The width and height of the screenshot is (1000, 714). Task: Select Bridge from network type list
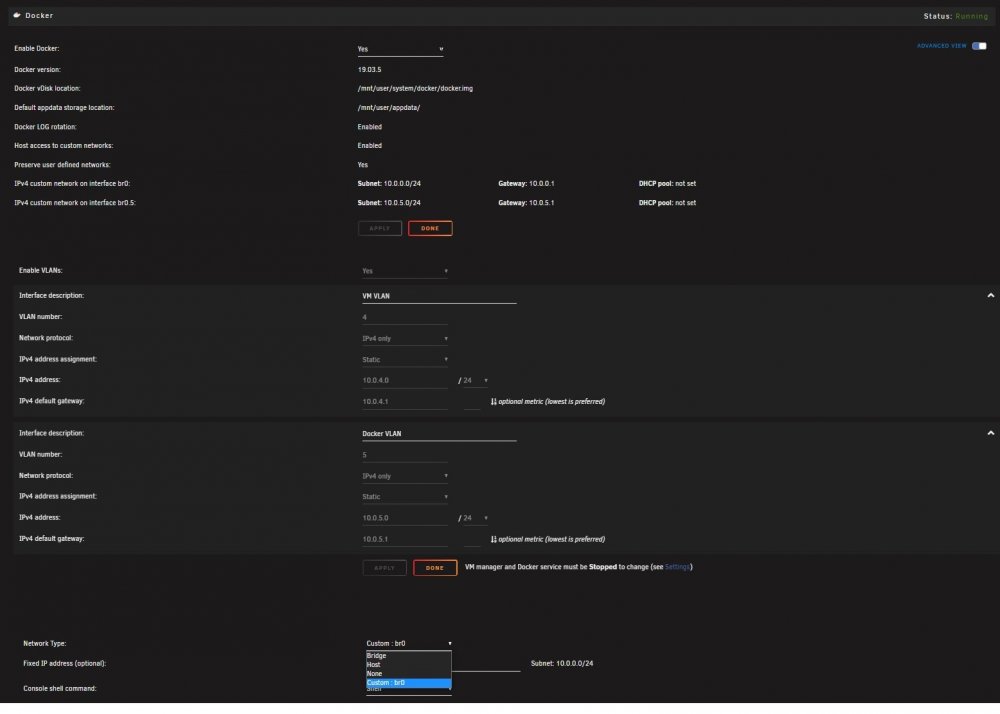click(x=409, y=655)
